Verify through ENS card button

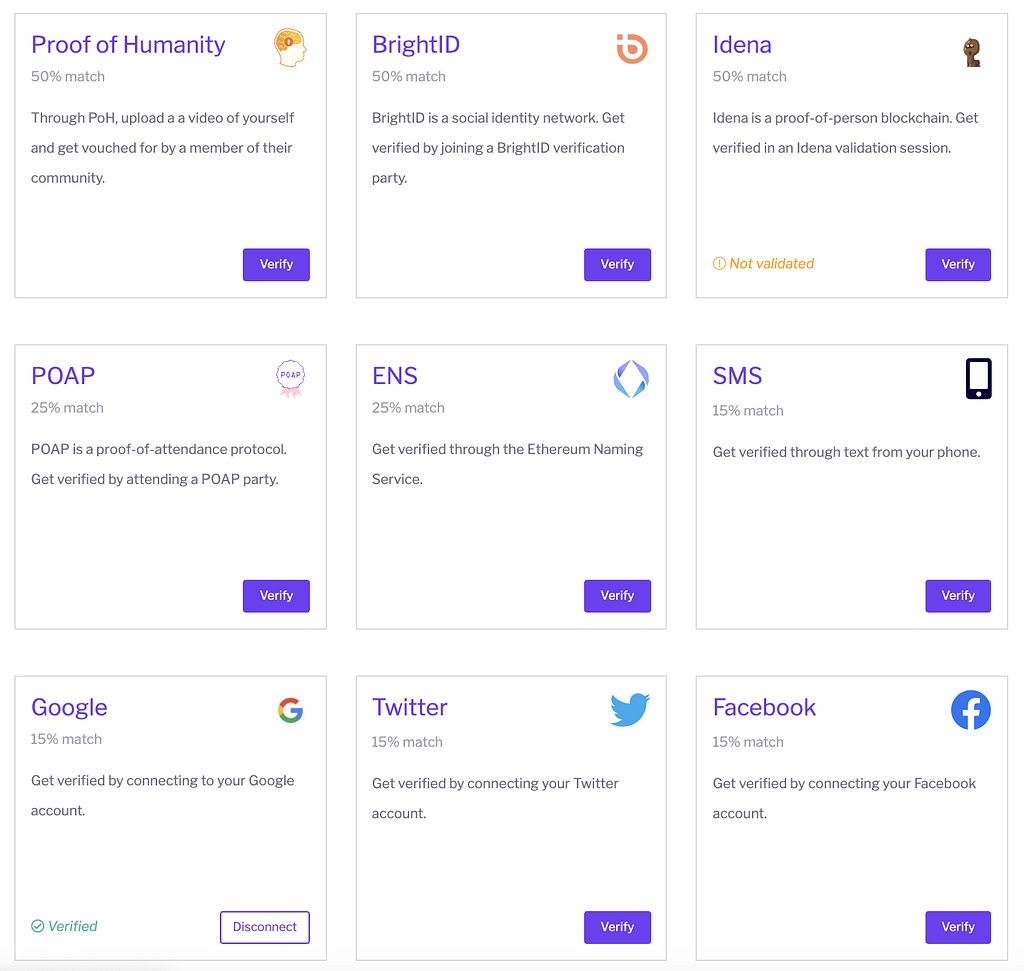pos(617,596)
